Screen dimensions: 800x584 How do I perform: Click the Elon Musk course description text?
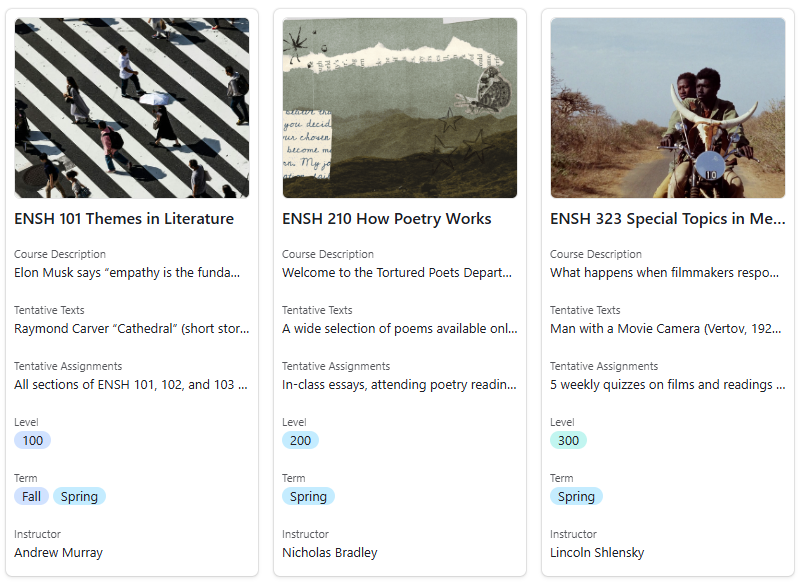click(x=128, y=272)
